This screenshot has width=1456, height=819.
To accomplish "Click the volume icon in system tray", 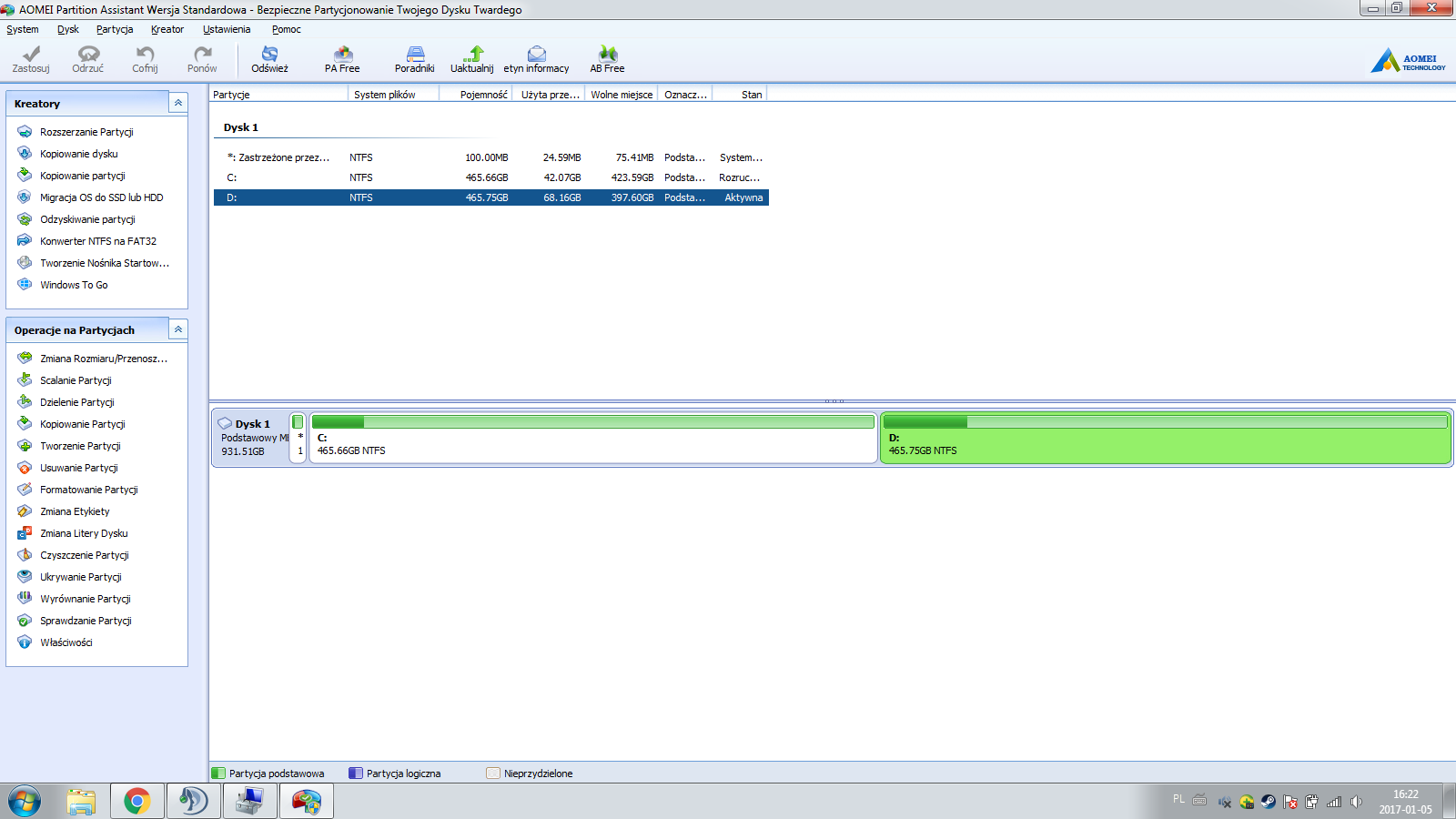I will 1356,802.
